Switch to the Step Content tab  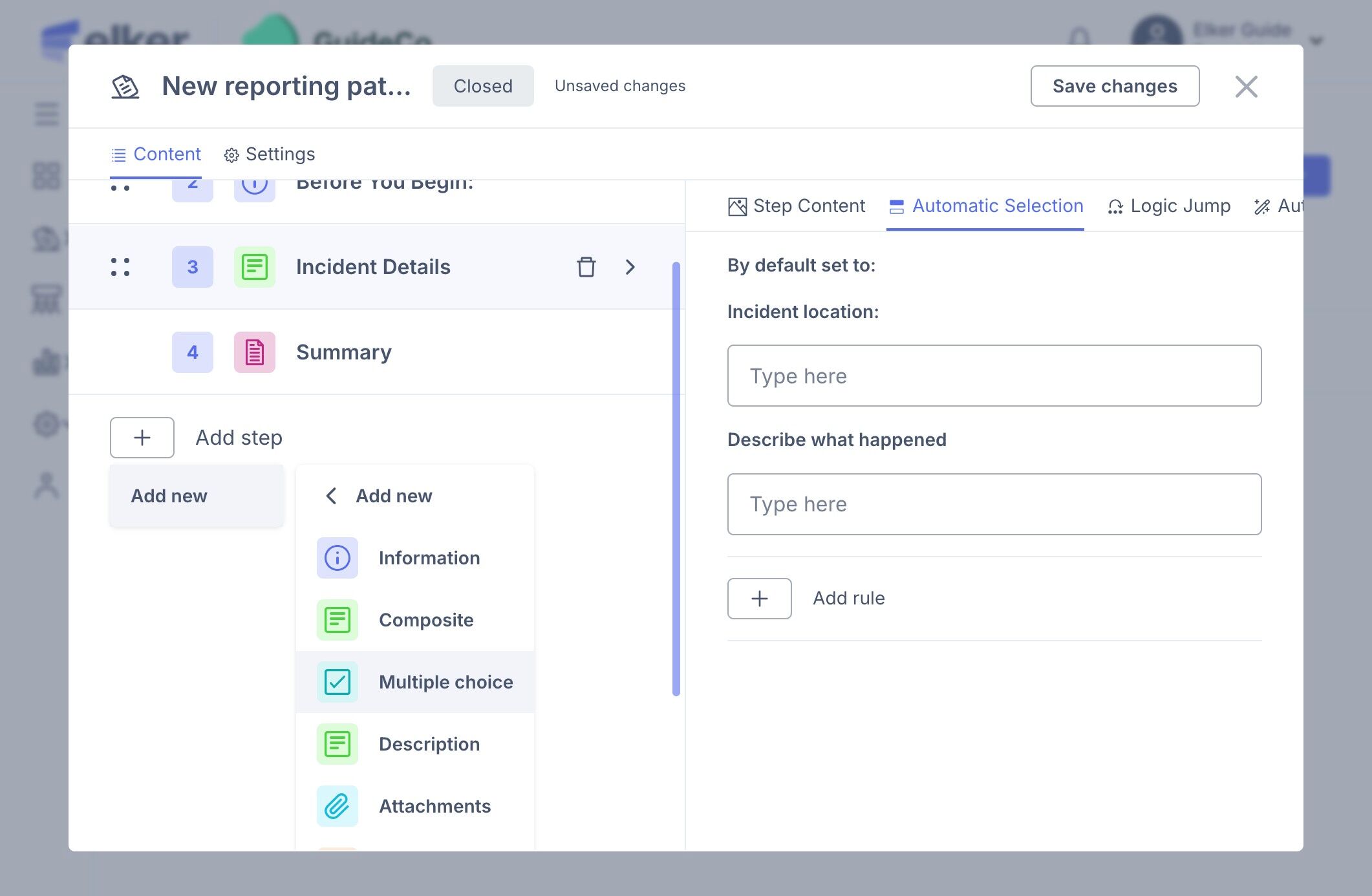[797, 206]
